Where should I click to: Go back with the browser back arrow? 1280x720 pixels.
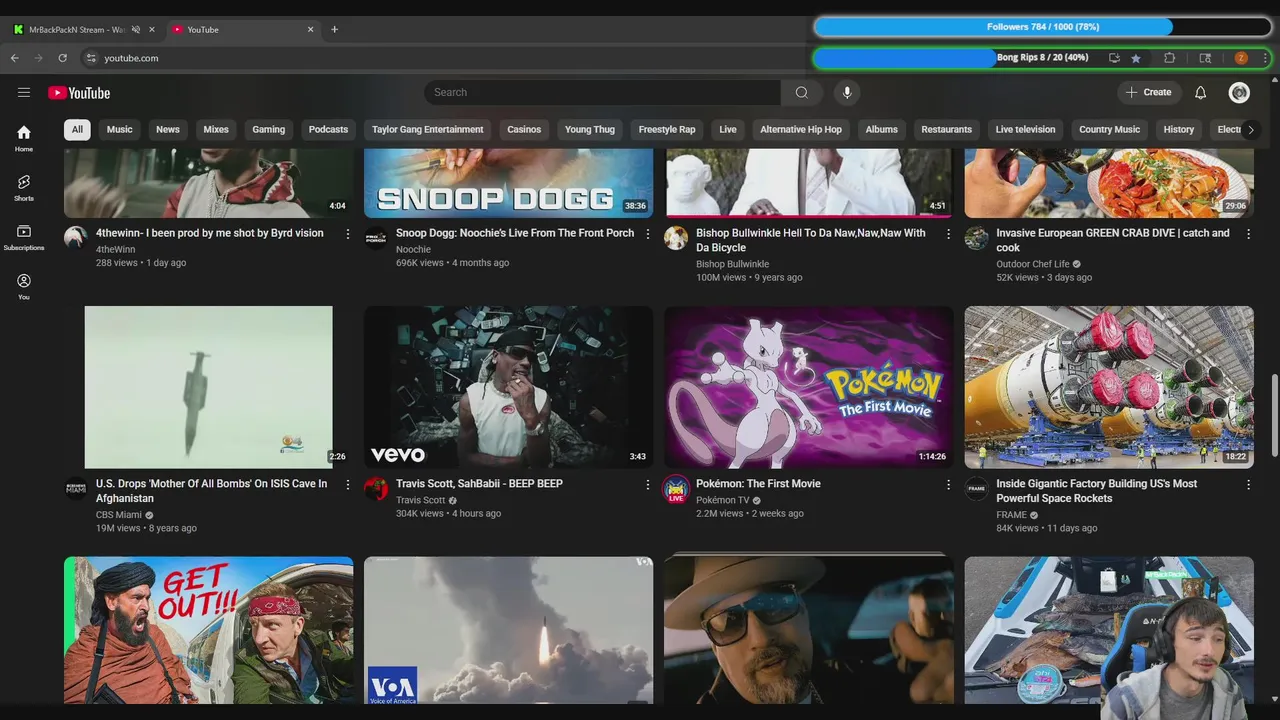coord(15,58)
